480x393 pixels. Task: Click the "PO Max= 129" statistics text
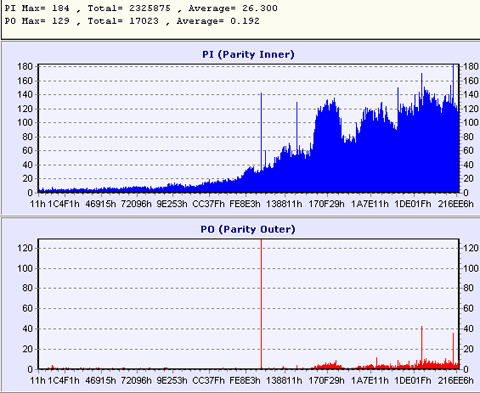coord(37,21)
